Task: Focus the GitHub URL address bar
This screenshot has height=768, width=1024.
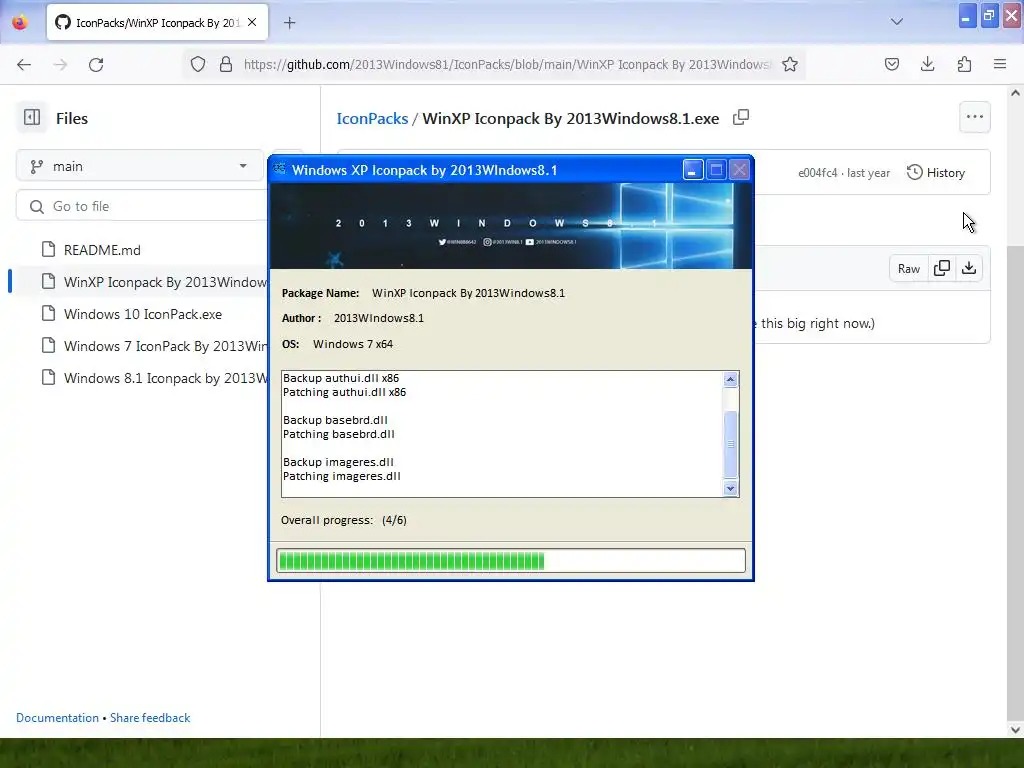Action: pos(507,64)
